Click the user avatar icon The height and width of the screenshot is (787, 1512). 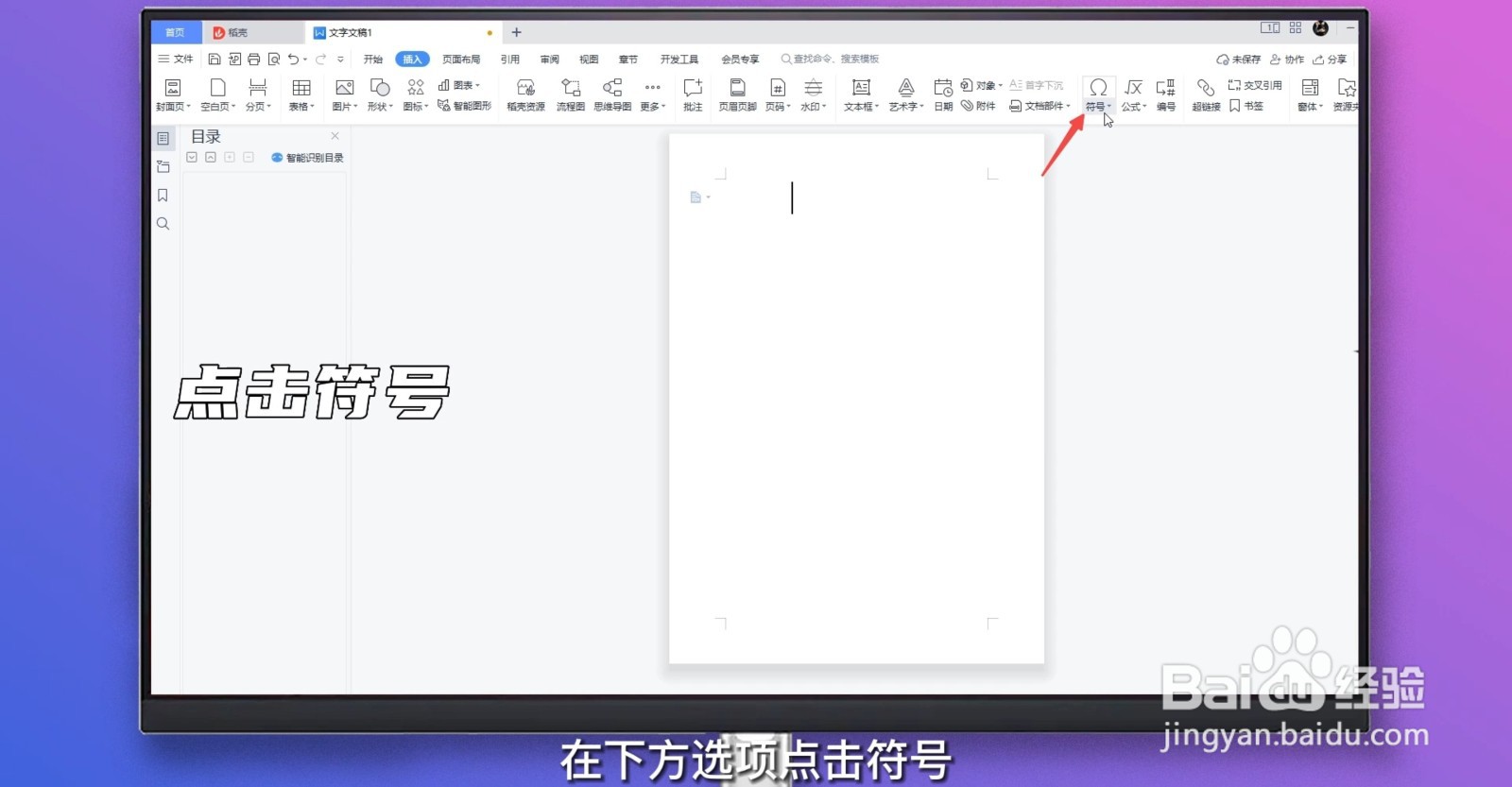coord(1321,28)
